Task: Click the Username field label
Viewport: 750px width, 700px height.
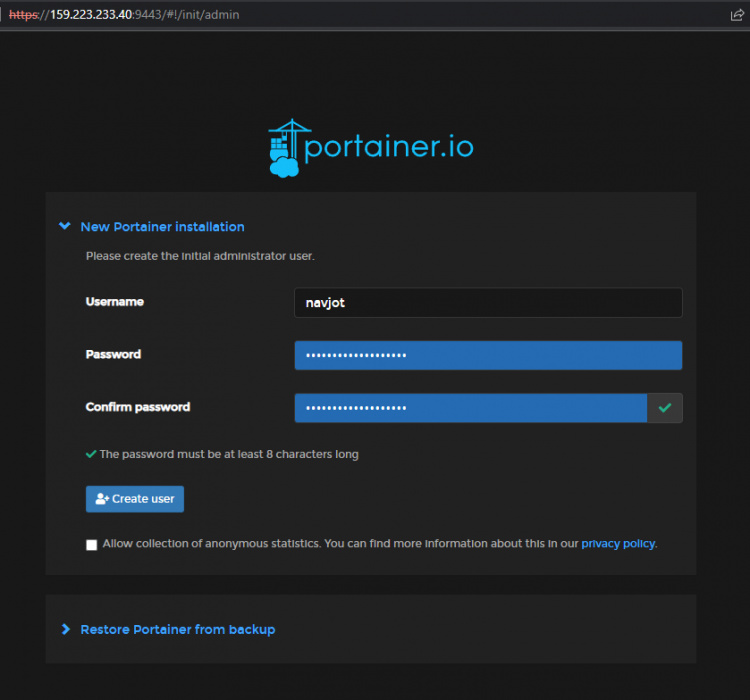Action: coord(115,302)
